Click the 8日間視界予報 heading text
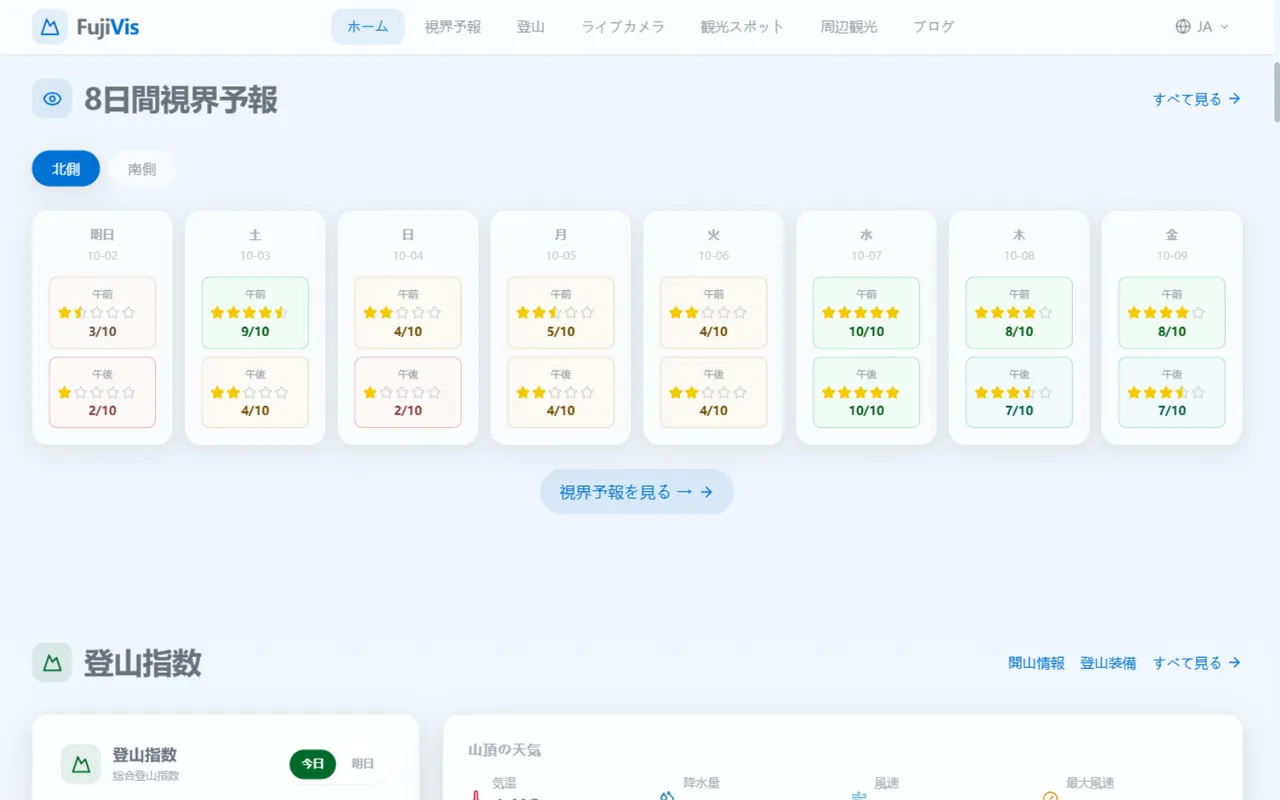The width and height of the screenshot is (1280, 800). [x=181, y=100]
